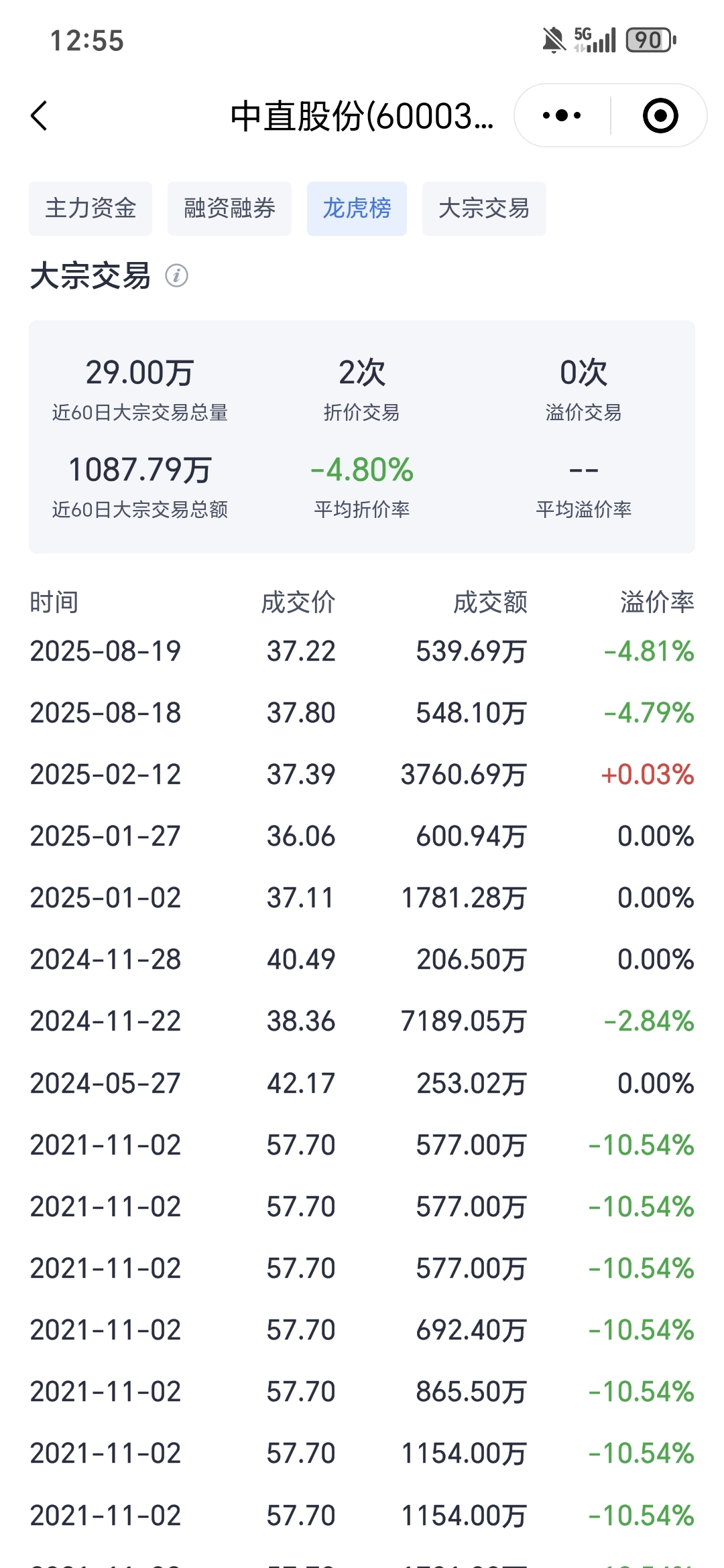Image resolution: width=724 pixels, height=1568 pixels.
Task: Tap the 成交额 column header
Action: coord(491,602)
